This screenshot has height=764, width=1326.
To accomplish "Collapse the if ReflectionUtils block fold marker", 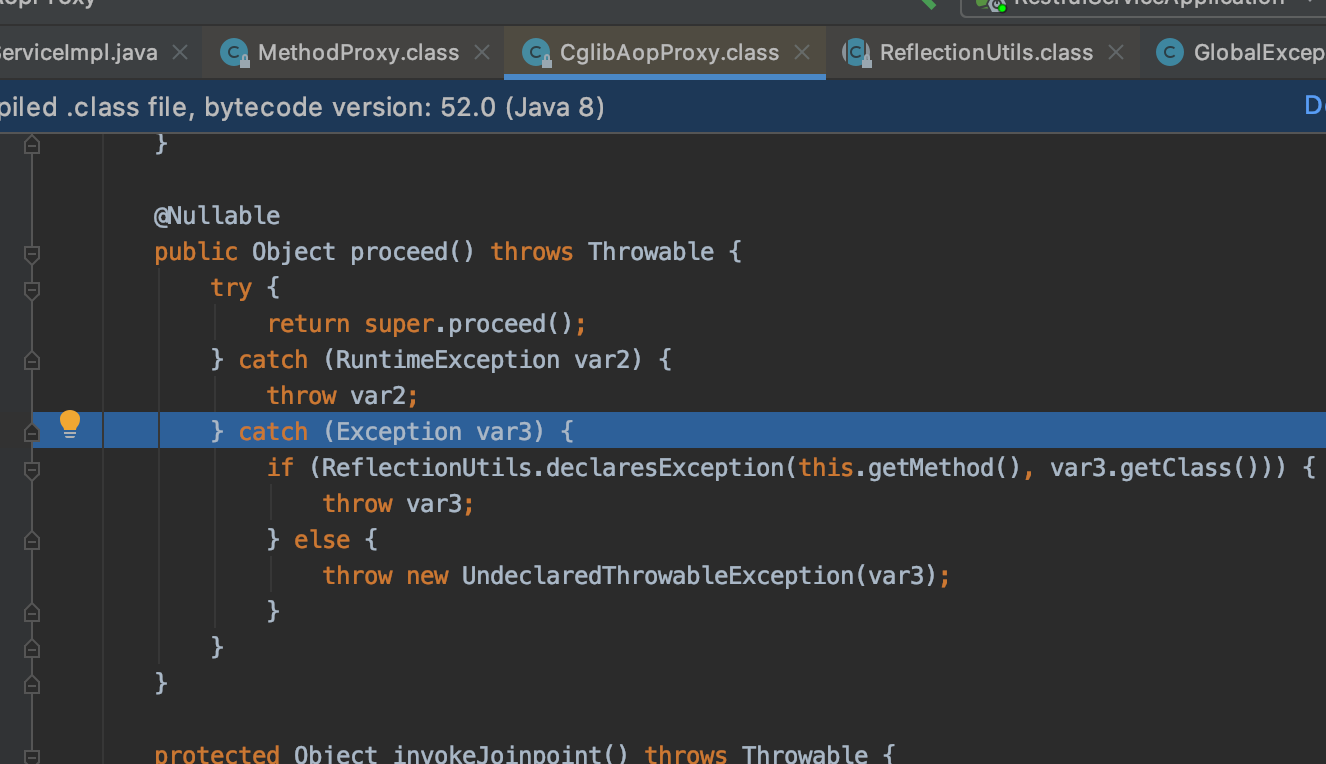I will click(x=32, y=469).
